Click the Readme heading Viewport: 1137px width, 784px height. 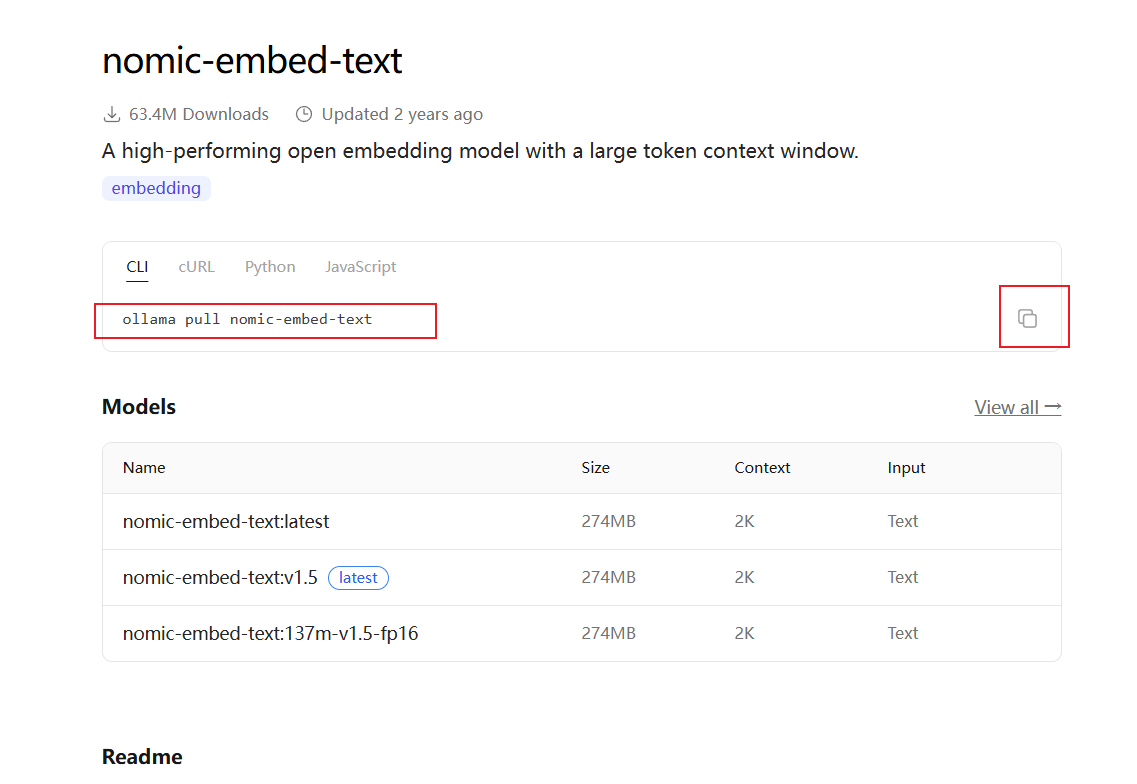tap(142, 756)
